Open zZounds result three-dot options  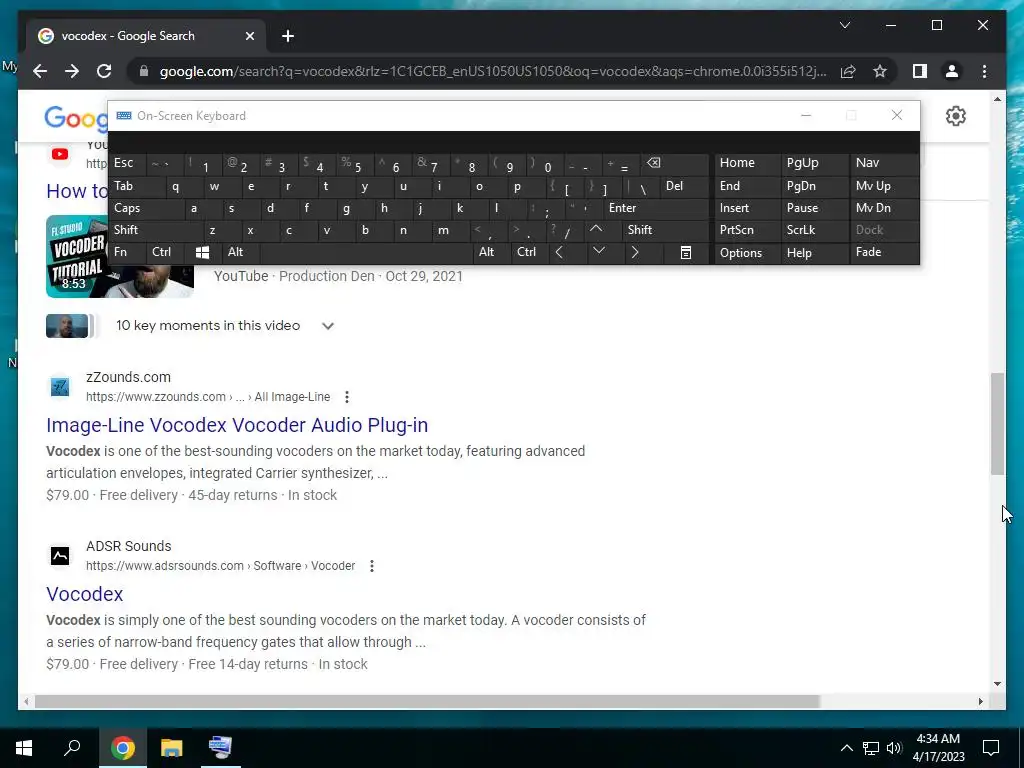pyautogui.click(x=347, y=397)
